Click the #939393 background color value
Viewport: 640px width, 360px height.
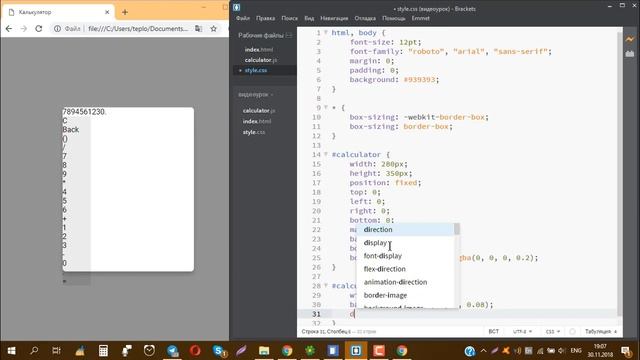coord(420,80)
